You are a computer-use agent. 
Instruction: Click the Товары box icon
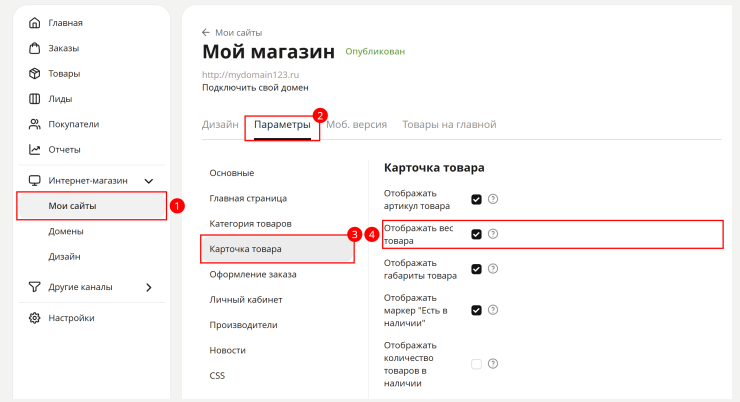coord(34,74)
